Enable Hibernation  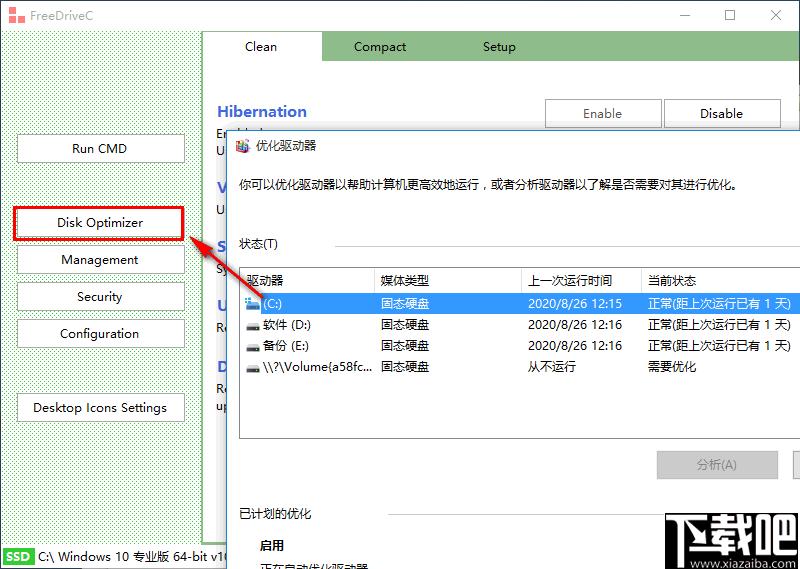603,113
